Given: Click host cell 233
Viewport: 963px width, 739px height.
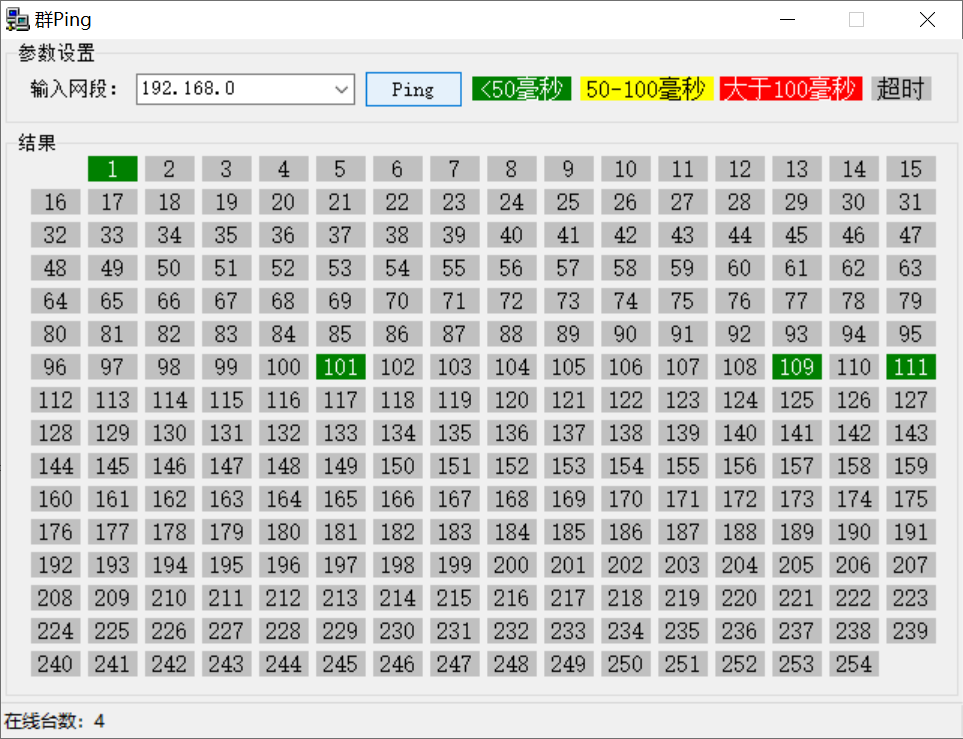Looking at the screenshot, I should pyautogui.click(x=569, y=631).
